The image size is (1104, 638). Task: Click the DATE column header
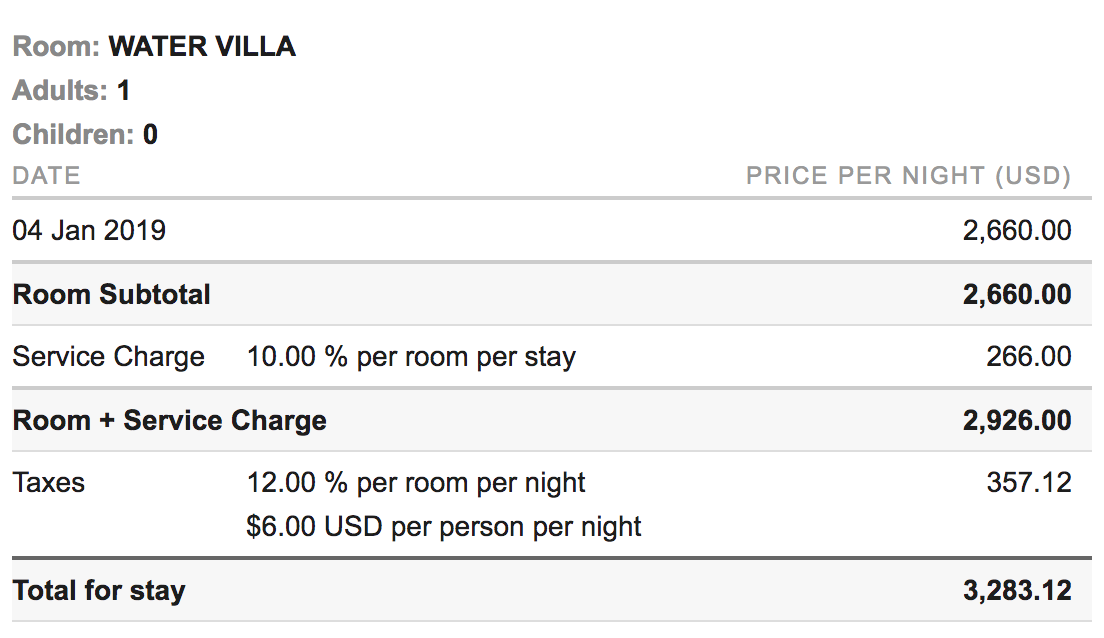tap(46, 175)
